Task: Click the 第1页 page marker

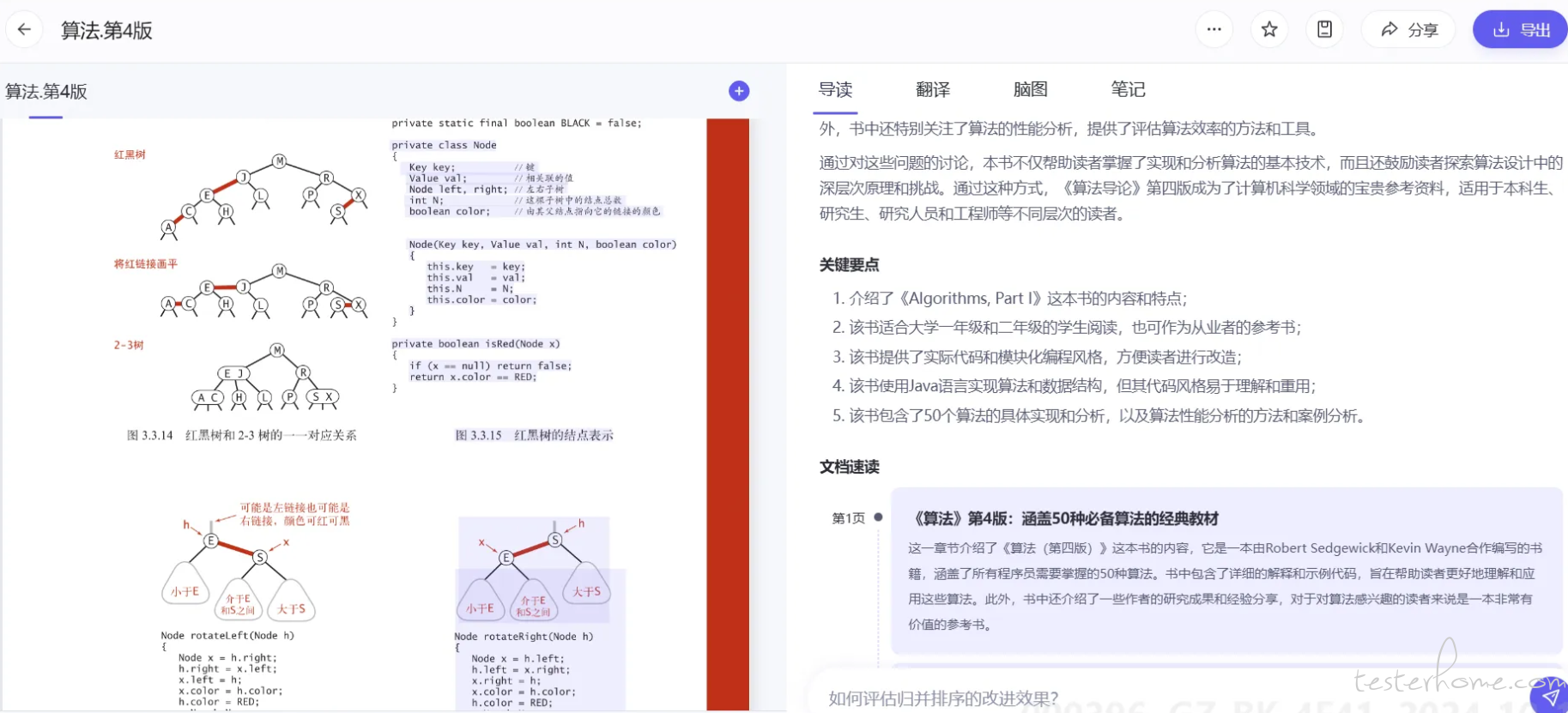Action: 848,518
